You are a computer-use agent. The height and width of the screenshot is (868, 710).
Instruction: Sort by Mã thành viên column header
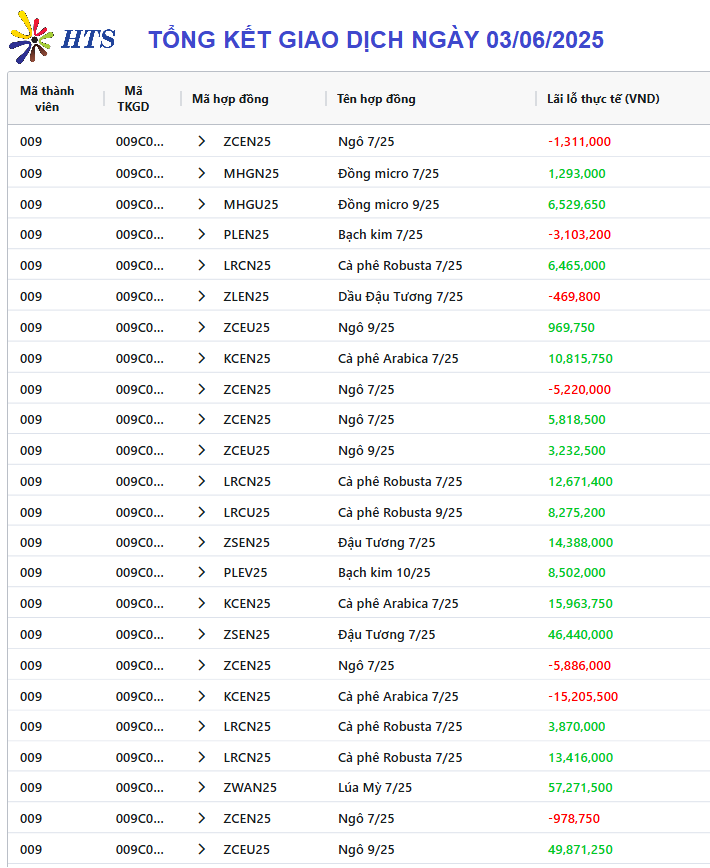[47, 99]
